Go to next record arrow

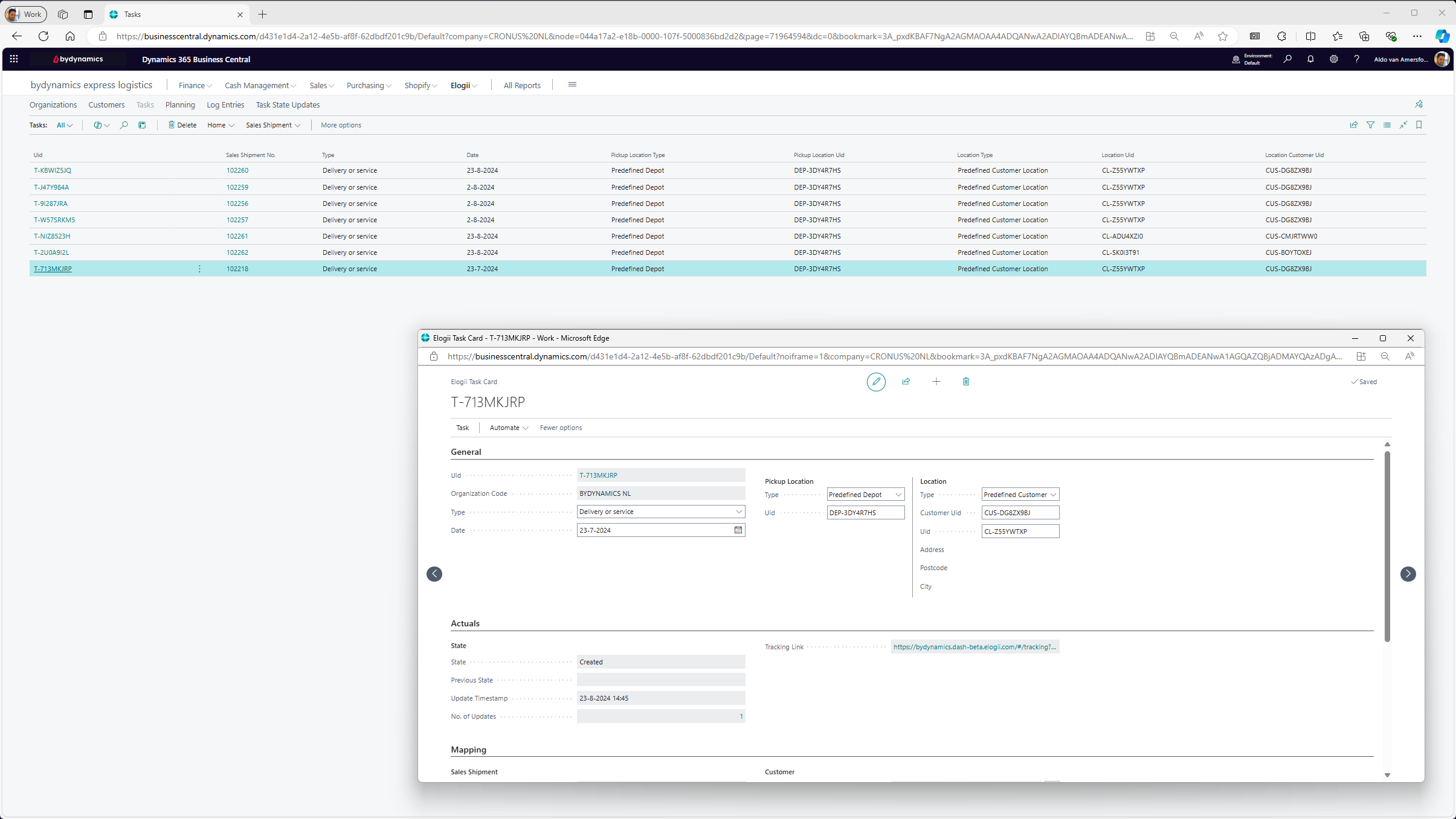point(1408,574)
